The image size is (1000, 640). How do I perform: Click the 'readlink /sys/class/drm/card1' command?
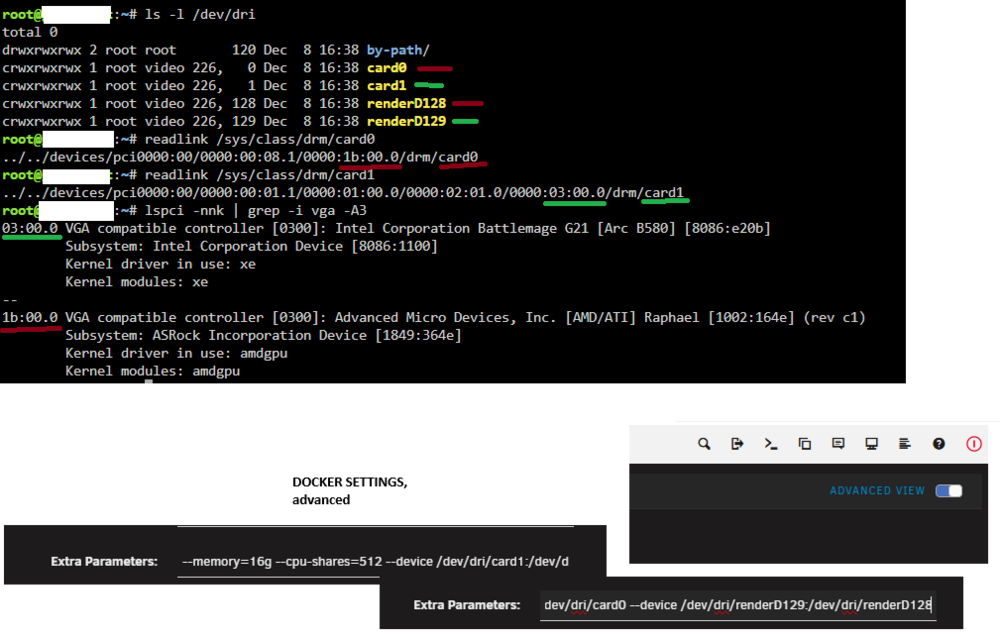[x=260, y=175]
